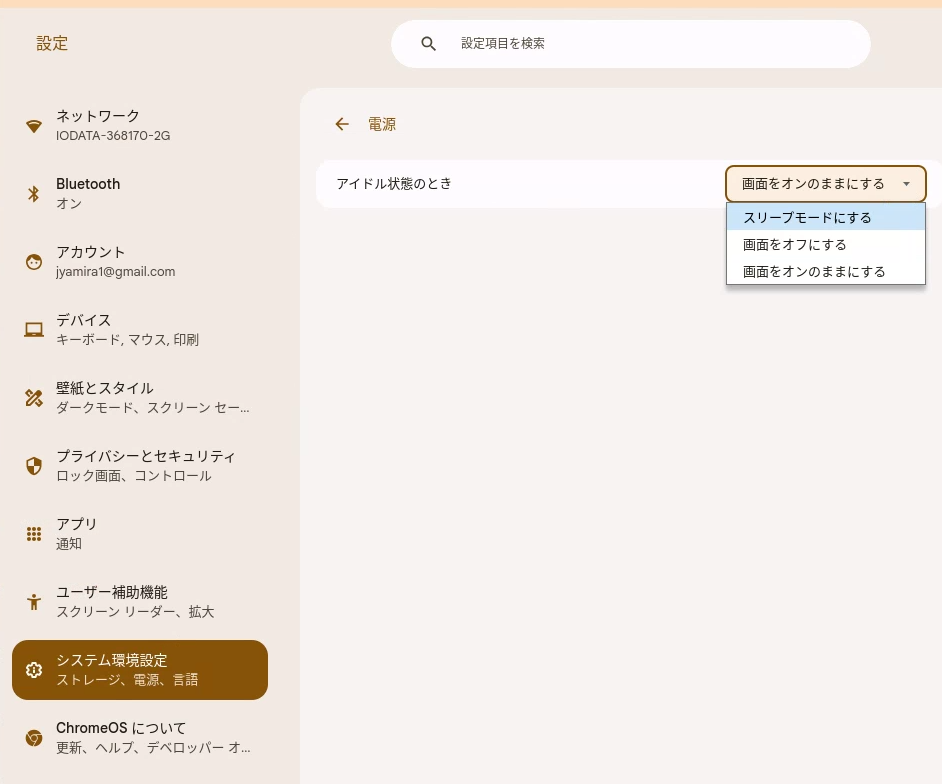The image size is (942, 784).
Task: Click the Wi-Fi network icon in sidebar
Action: tap(34, 126)
